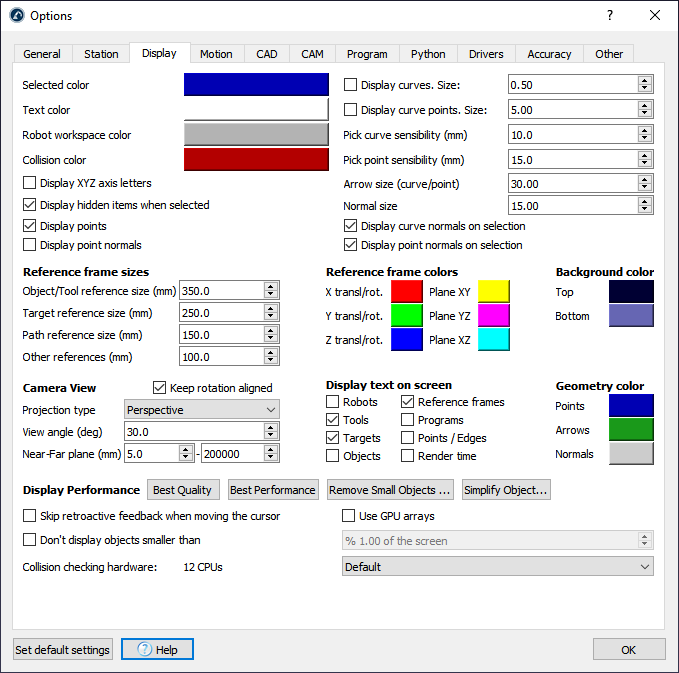This screenshot has height=673, width=679.
Task: Click the question mark in title bar
Action: (610, 15)
